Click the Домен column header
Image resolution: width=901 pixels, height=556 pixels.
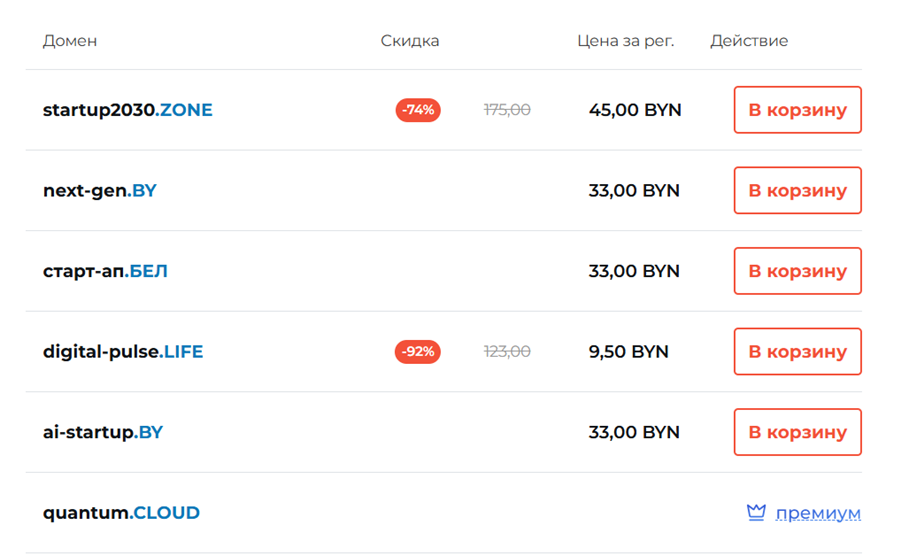pyautogui.click(x=70, y=41)
